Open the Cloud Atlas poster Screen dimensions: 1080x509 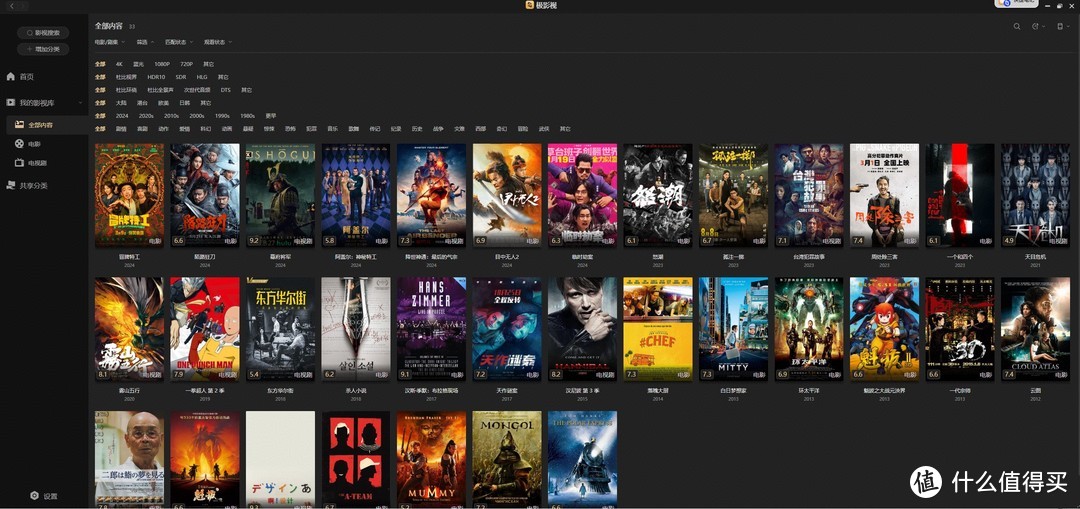point(1035,329)
